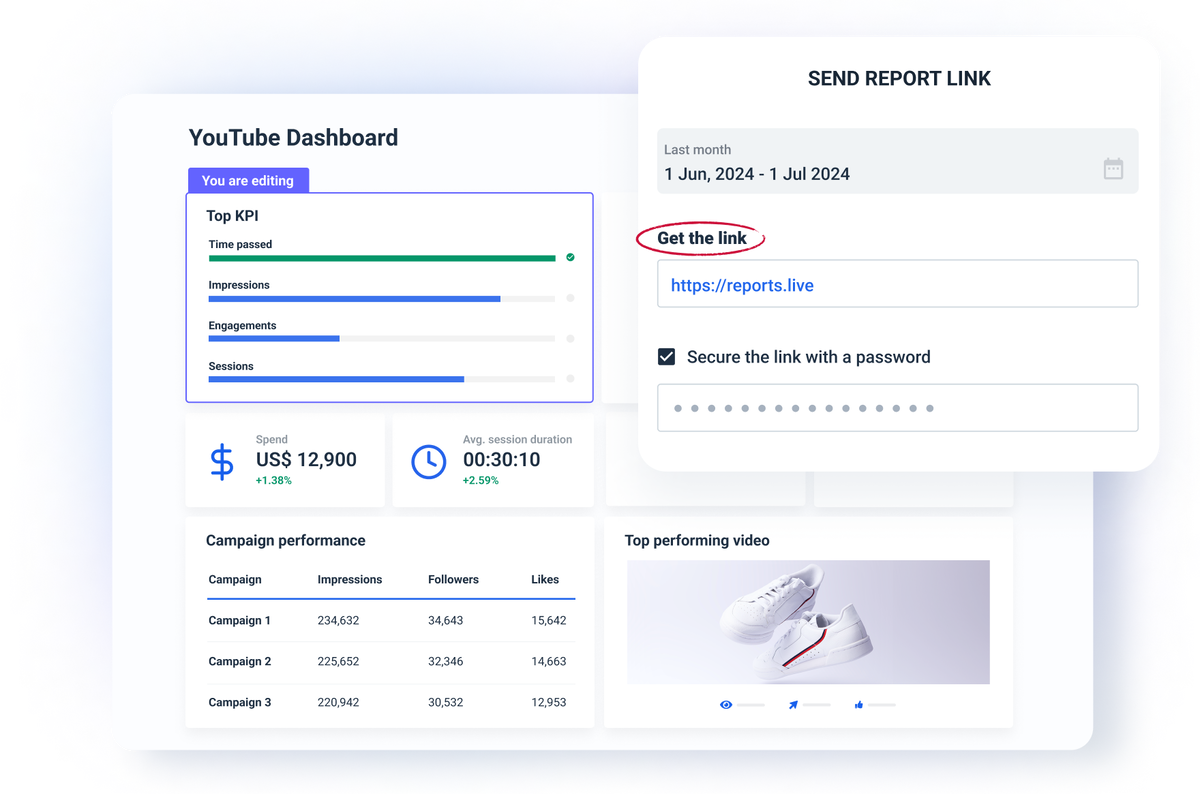Click the SEND REPORT LINK header
The image size is (1200, 794).
click(x=898, y=78)
